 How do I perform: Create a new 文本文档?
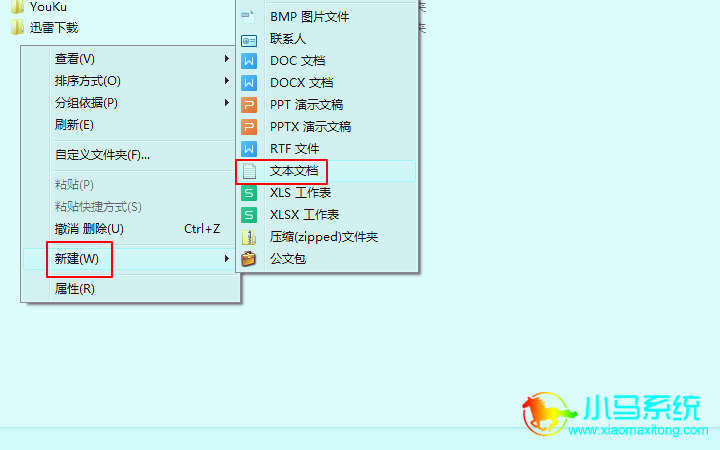[327, 171]
